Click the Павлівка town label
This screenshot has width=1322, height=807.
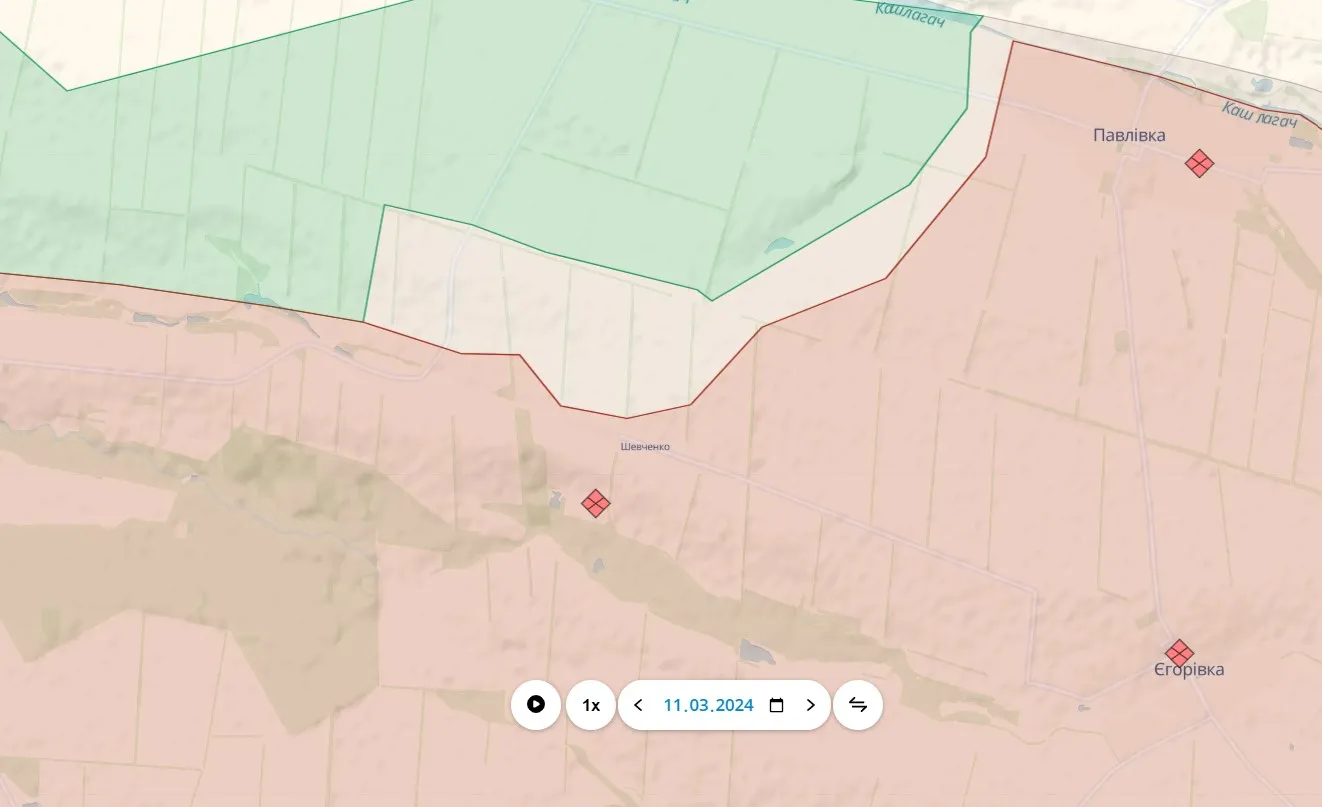(1129, 136)
